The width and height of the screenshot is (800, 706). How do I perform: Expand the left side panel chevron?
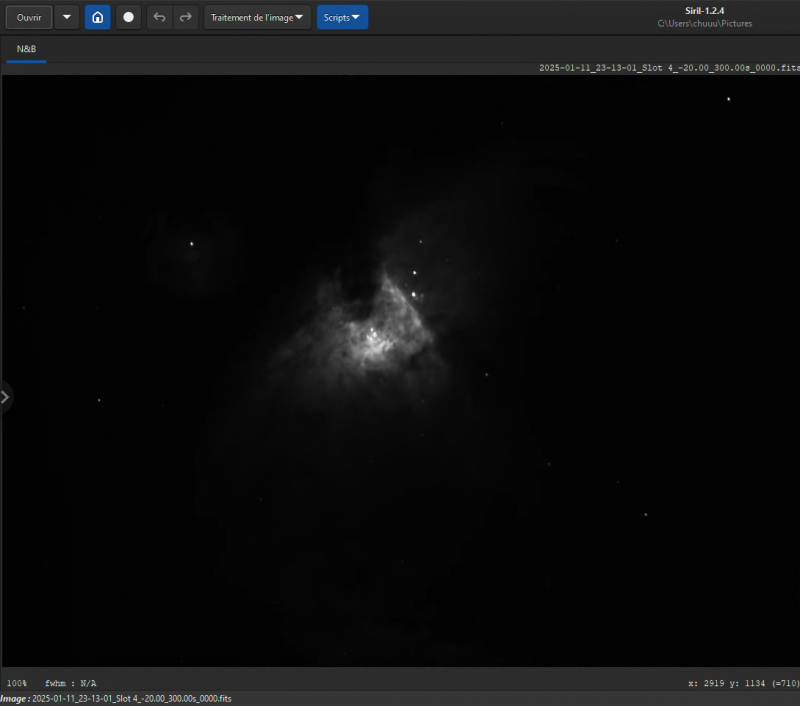click(5, 397)
